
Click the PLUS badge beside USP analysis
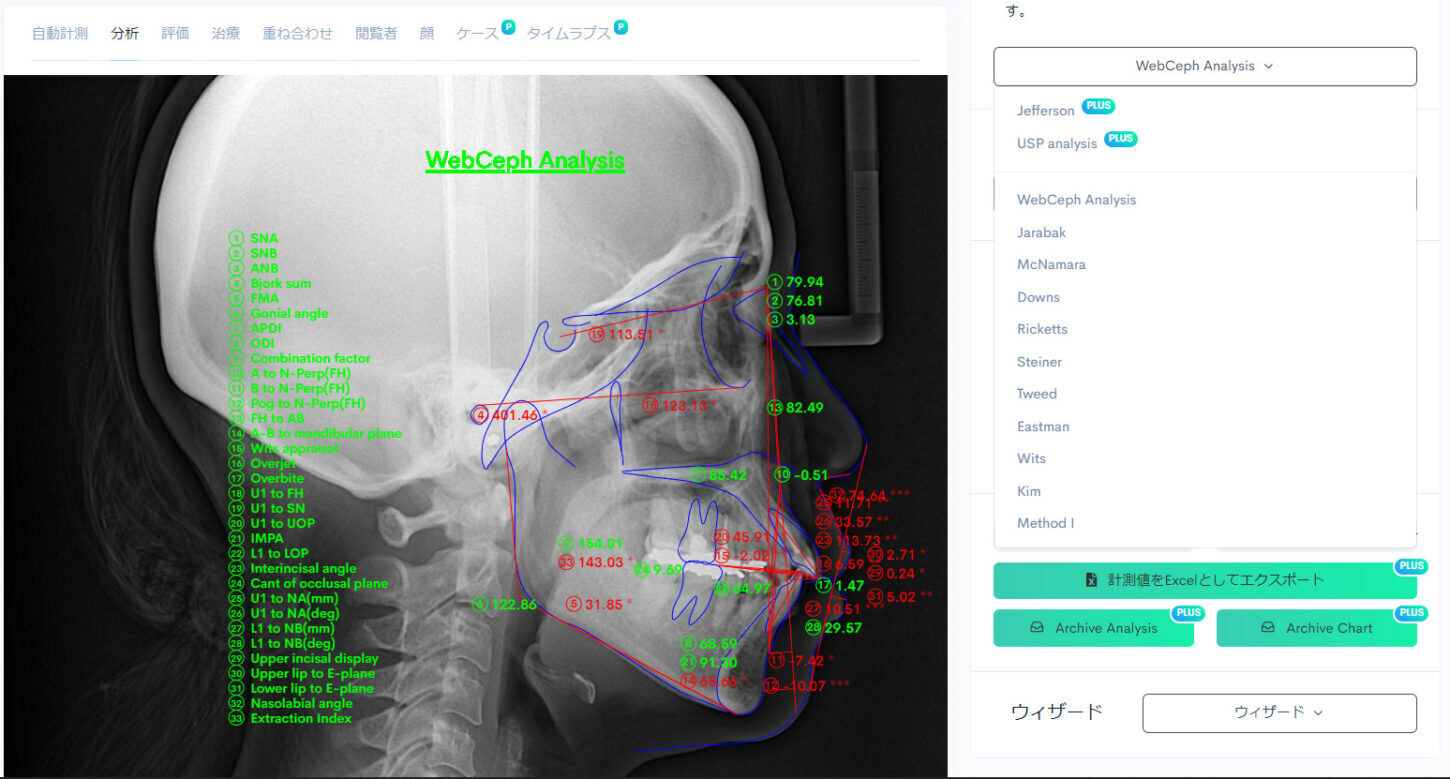click(1121, 139)
